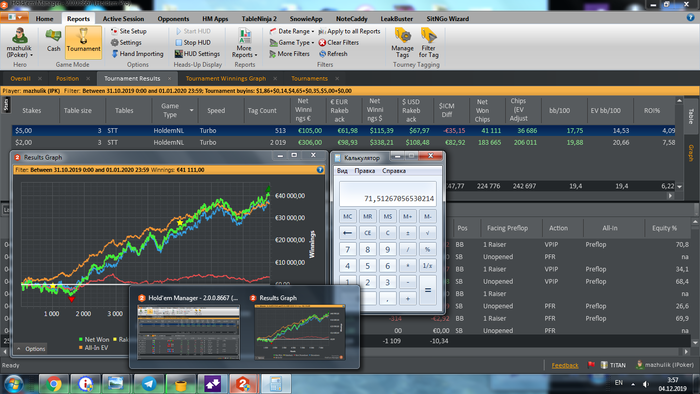The image size is (700, 394).
Task: Click the calculator MC button
Action: (347, 216)
